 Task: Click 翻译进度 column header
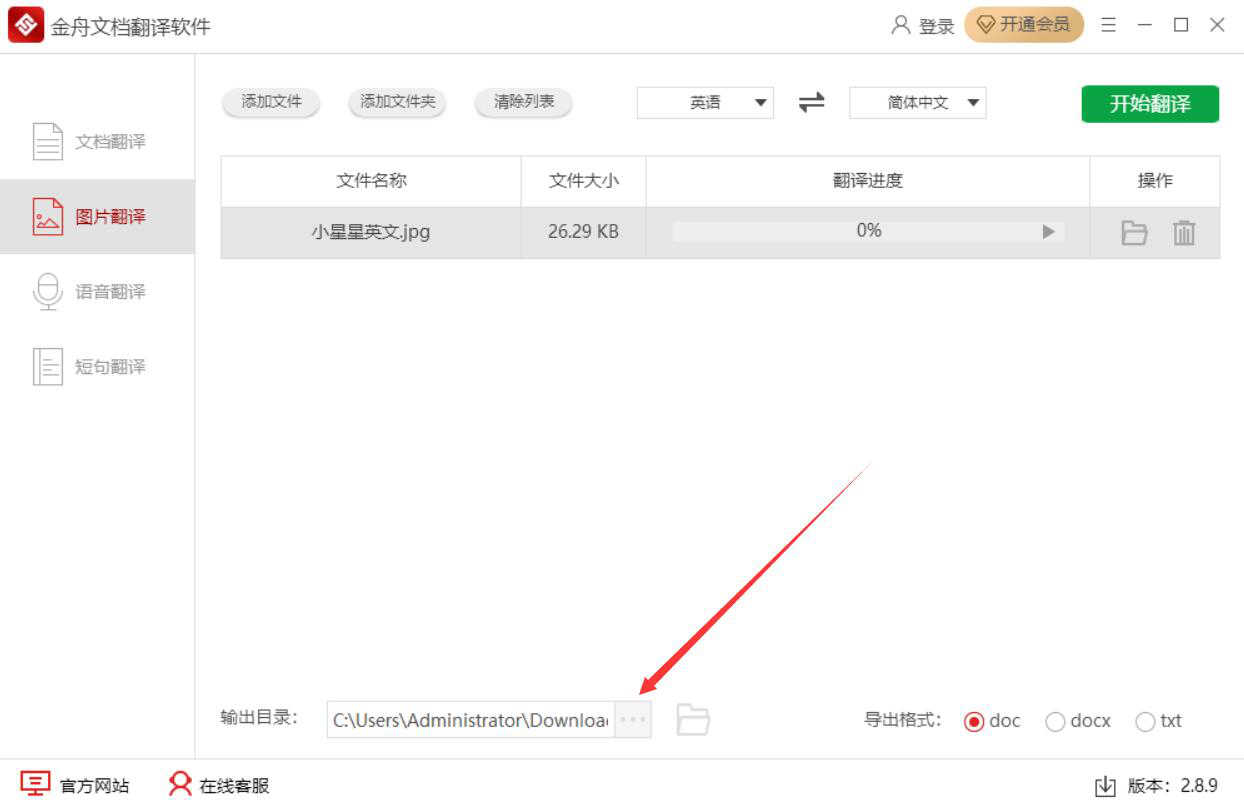pos(868,181)
